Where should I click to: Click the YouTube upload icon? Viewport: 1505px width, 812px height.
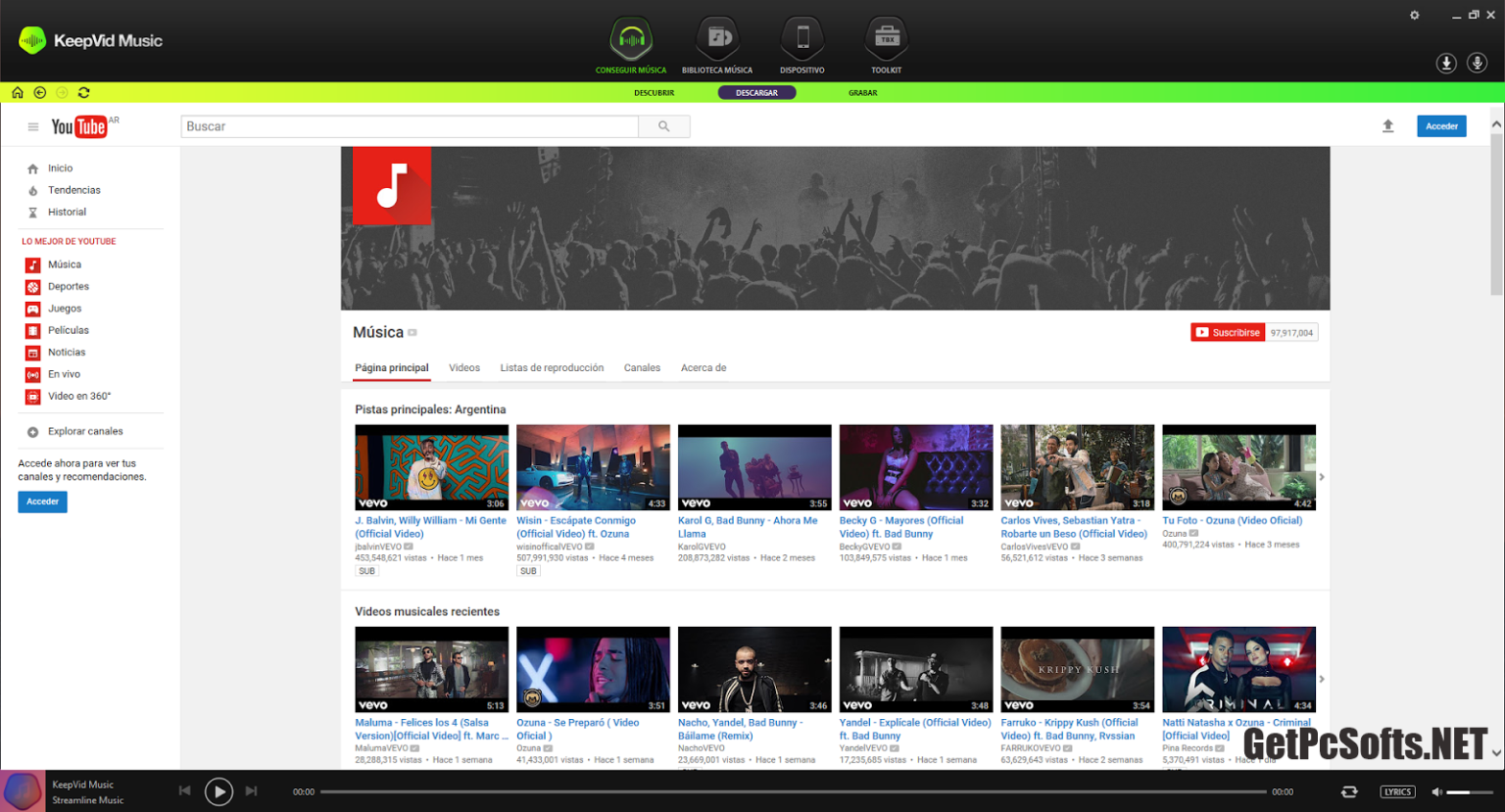point(1388,126)
